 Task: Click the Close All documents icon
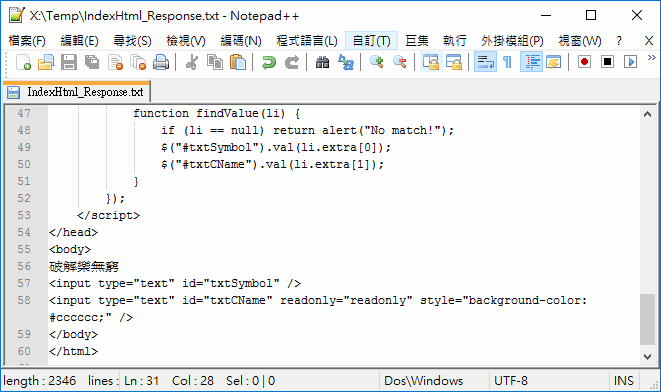[138, 62]
